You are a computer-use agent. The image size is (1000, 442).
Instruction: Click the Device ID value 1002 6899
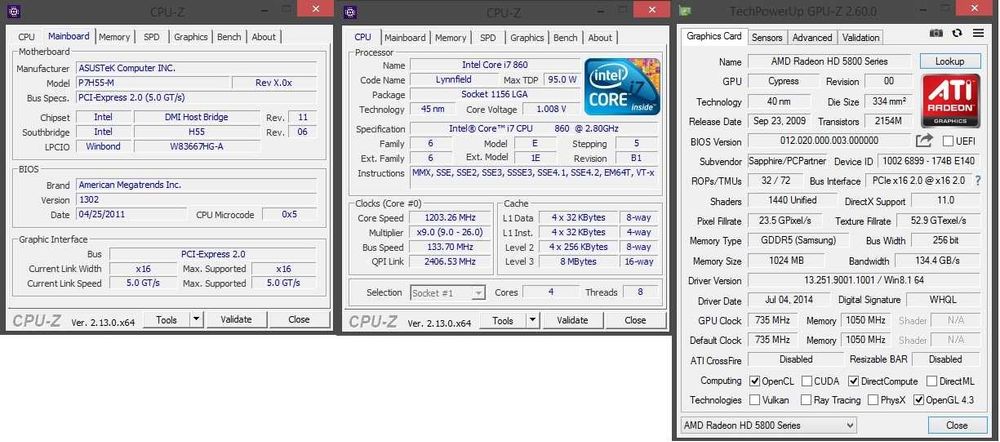[x=930, y=161]
